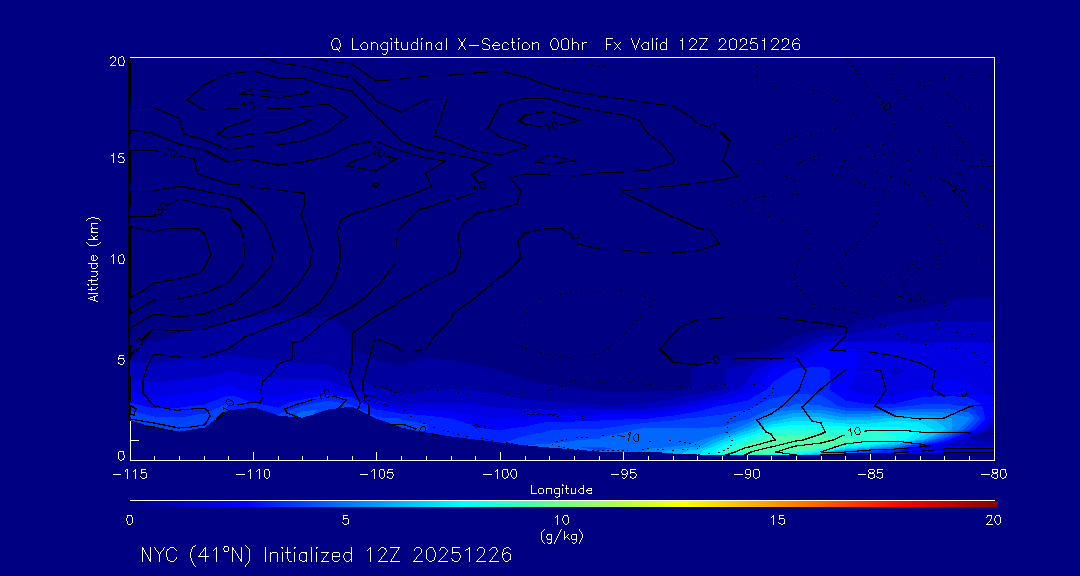Select the "-110" longitude tick label

(x=253, y=475)
